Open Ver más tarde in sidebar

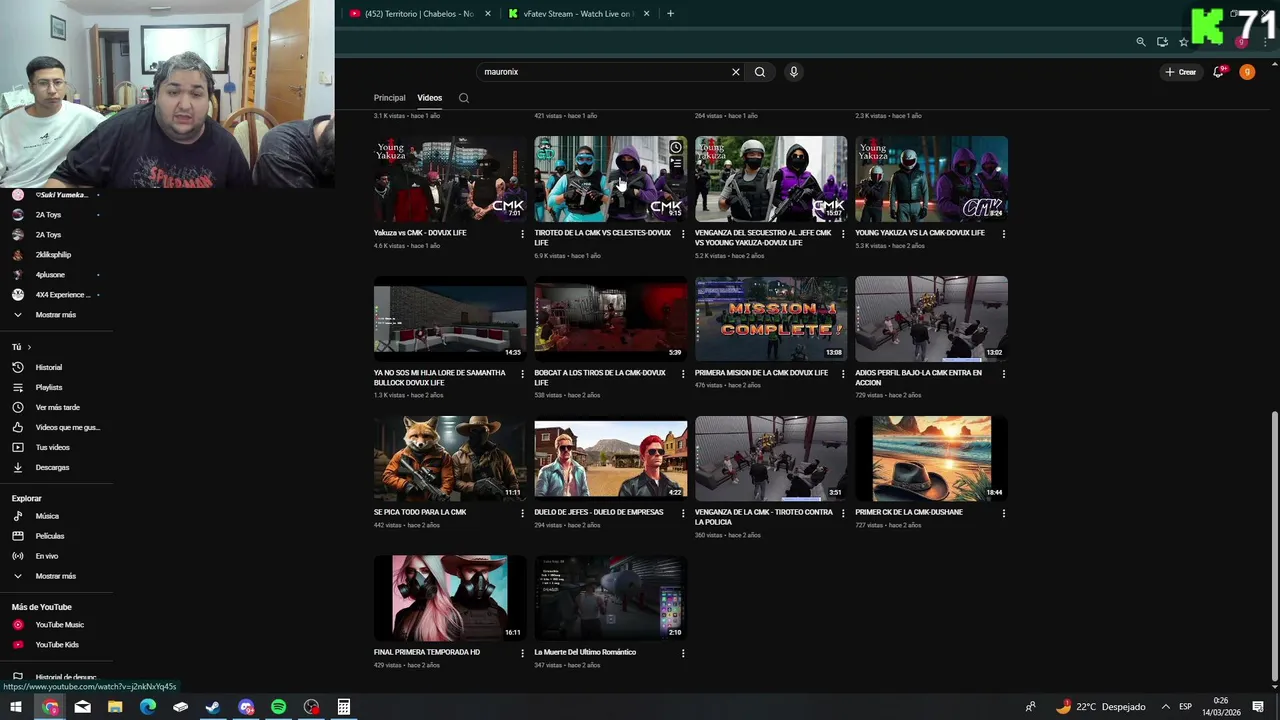point(56,407)
